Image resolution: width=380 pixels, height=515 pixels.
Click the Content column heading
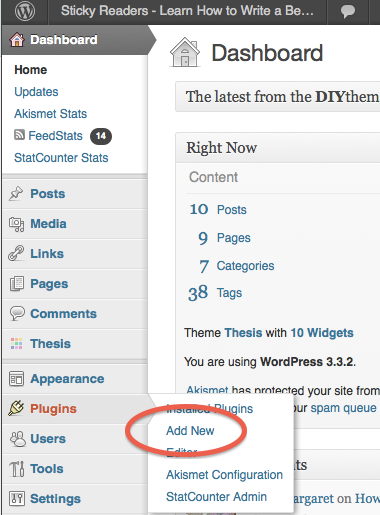(213, 177)
